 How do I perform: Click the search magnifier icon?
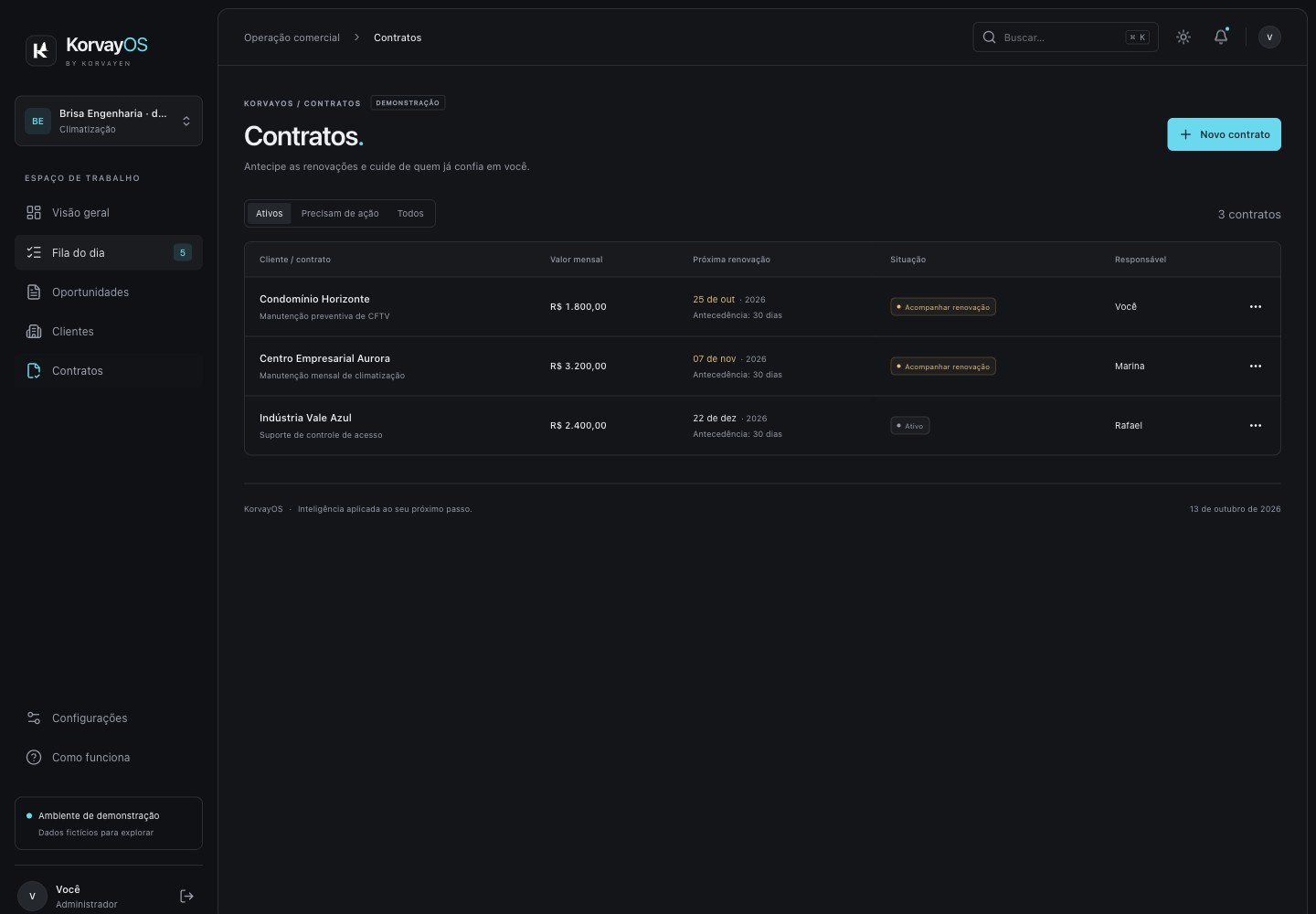pyautogui.click(x=989, y=37)
